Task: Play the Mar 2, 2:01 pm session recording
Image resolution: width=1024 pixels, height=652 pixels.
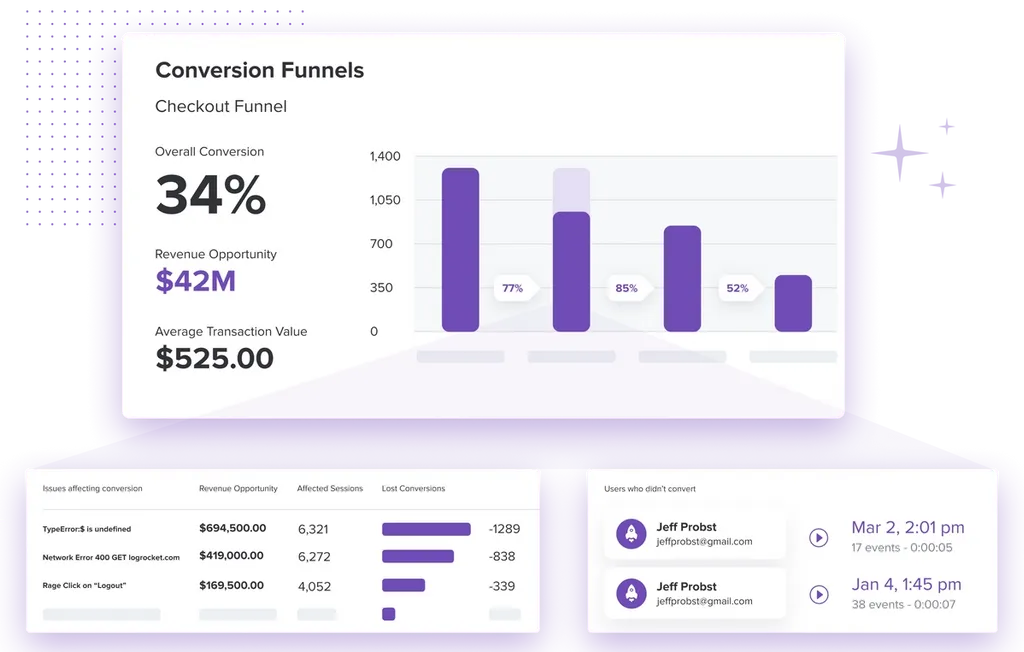Action: click(818, 538)
